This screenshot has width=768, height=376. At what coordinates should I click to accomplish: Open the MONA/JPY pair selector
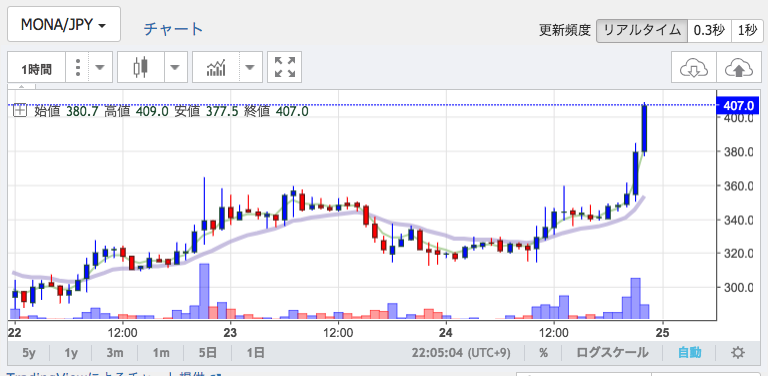coord(64,24)
